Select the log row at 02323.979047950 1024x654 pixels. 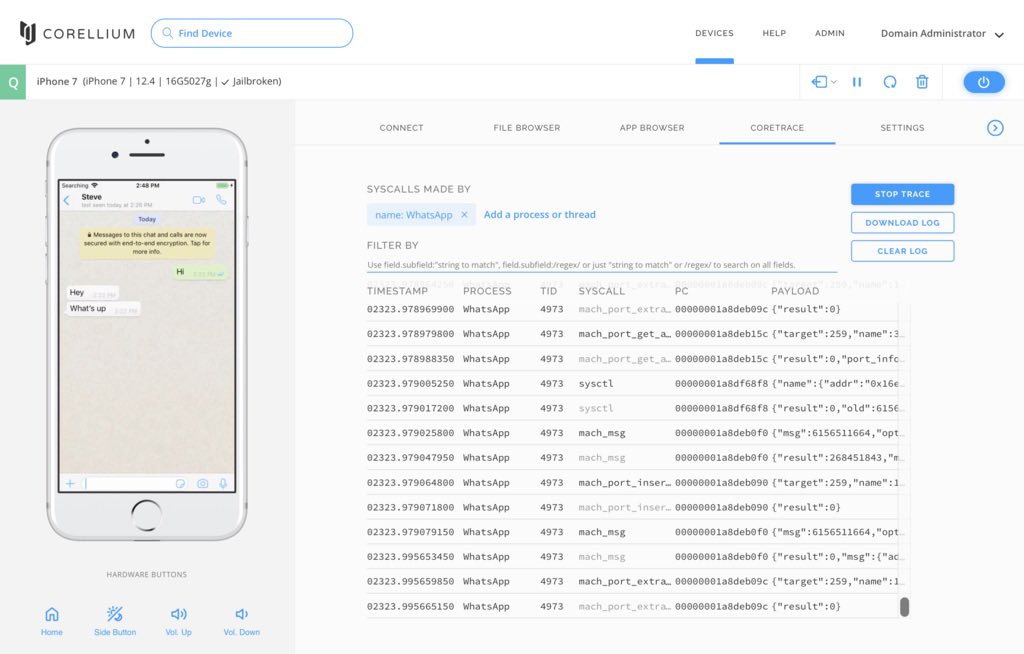pos(634,458)
